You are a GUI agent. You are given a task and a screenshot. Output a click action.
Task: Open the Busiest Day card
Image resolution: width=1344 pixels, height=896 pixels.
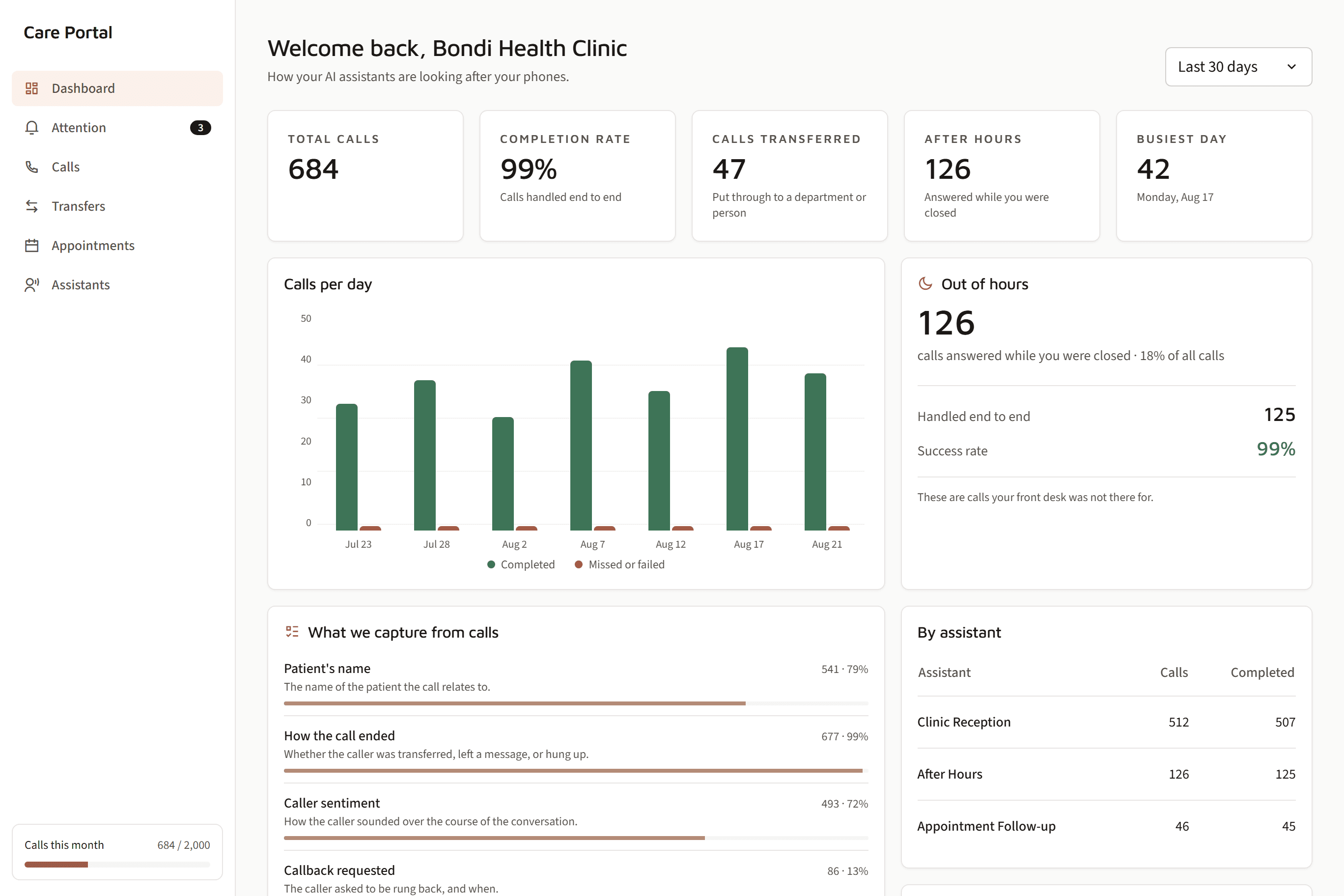click(x=1214, y=176)
